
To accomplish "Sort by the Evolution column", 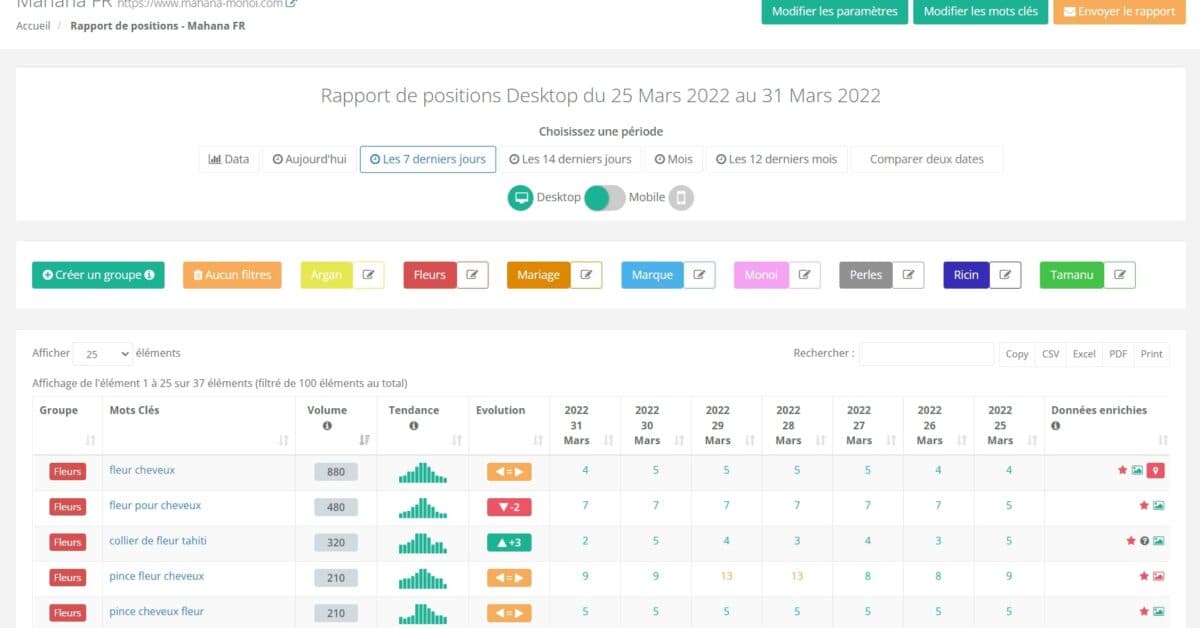I will (x=538, y=440).
